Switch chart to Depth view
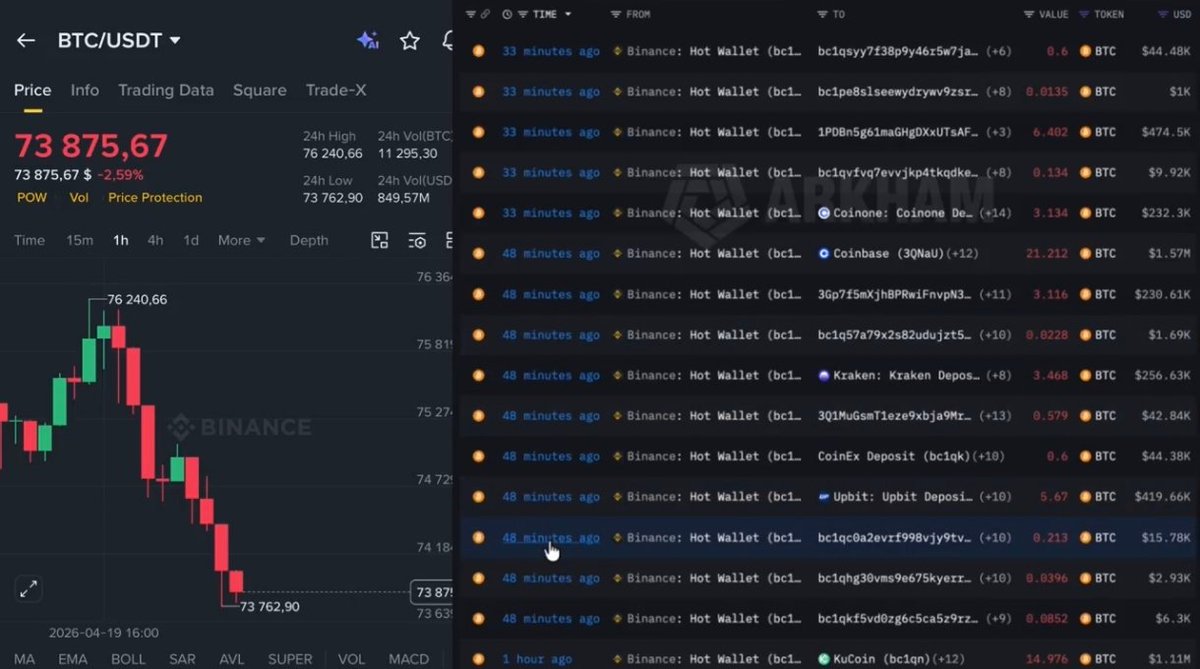The height and width of the screenshot is (669, 1200). [309, 240]
